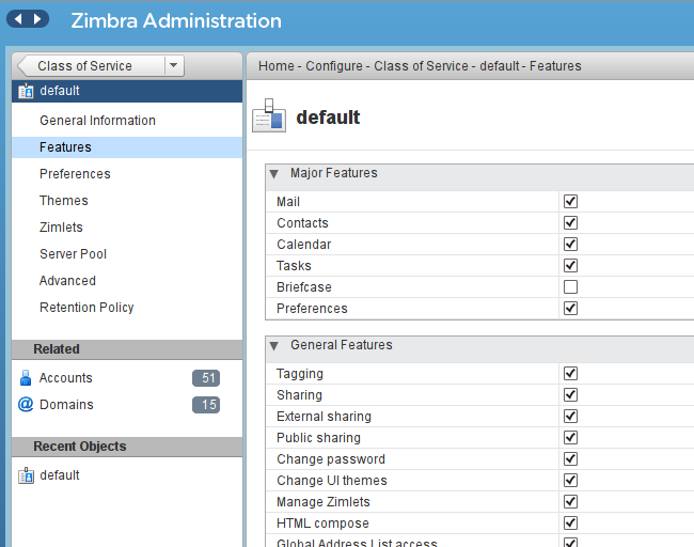Open the General Information page
Screen dimensions: 694x547
pyautogui.click(x=97, y=120)
